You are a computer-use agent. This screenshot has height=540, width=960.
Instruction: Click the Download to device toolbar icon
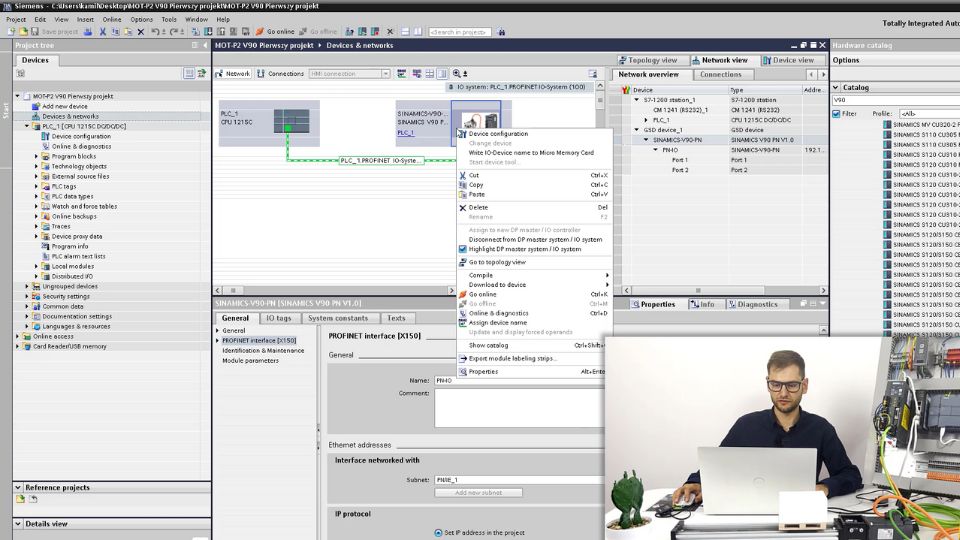coord(208,31)
